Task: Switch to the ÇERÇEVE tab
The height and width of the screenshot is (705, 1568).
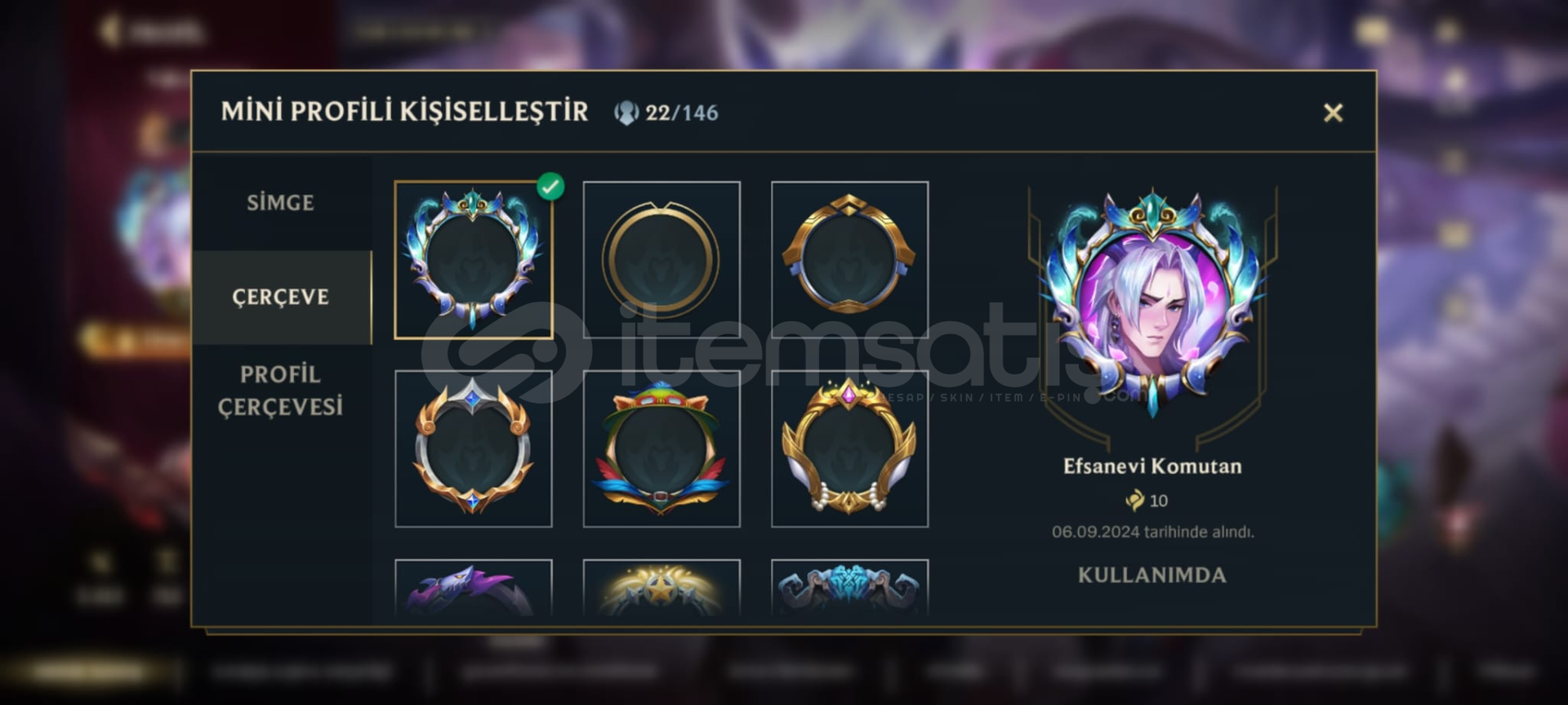Action: pyautogui.click(x=281, y=297)
